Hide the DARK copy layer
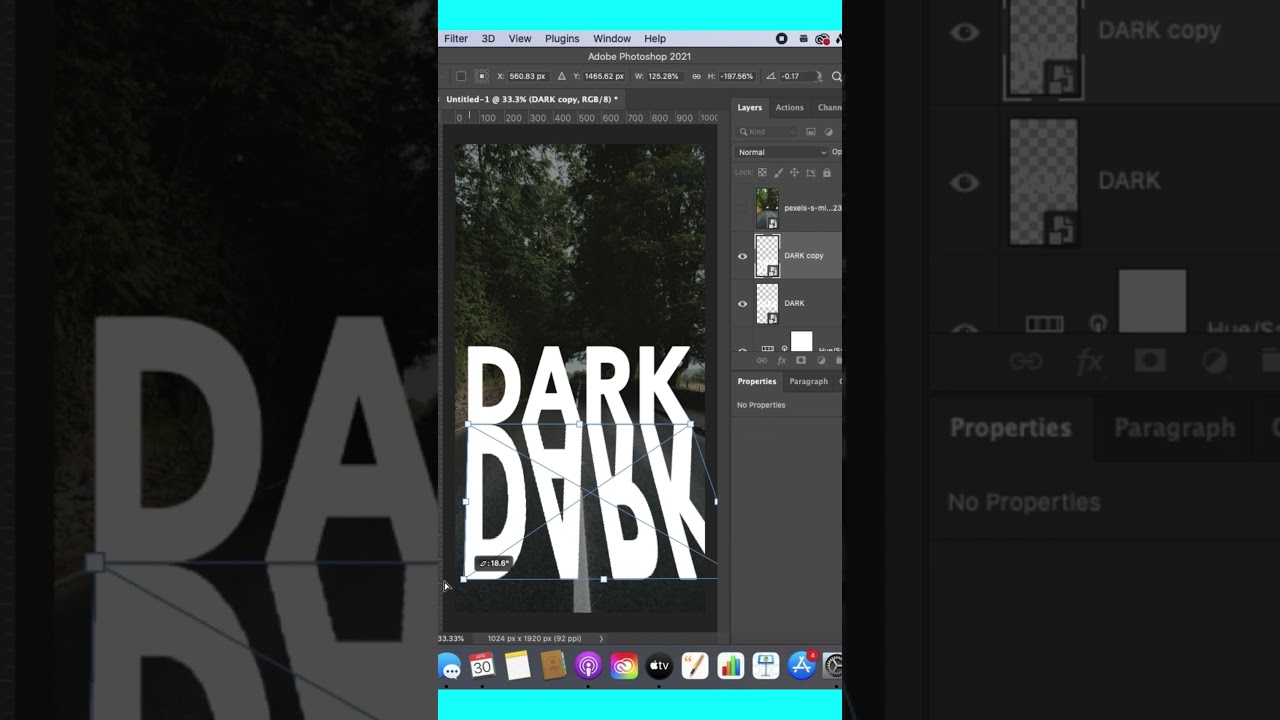This screenshot has height=720, width=1280. [742, 256]
